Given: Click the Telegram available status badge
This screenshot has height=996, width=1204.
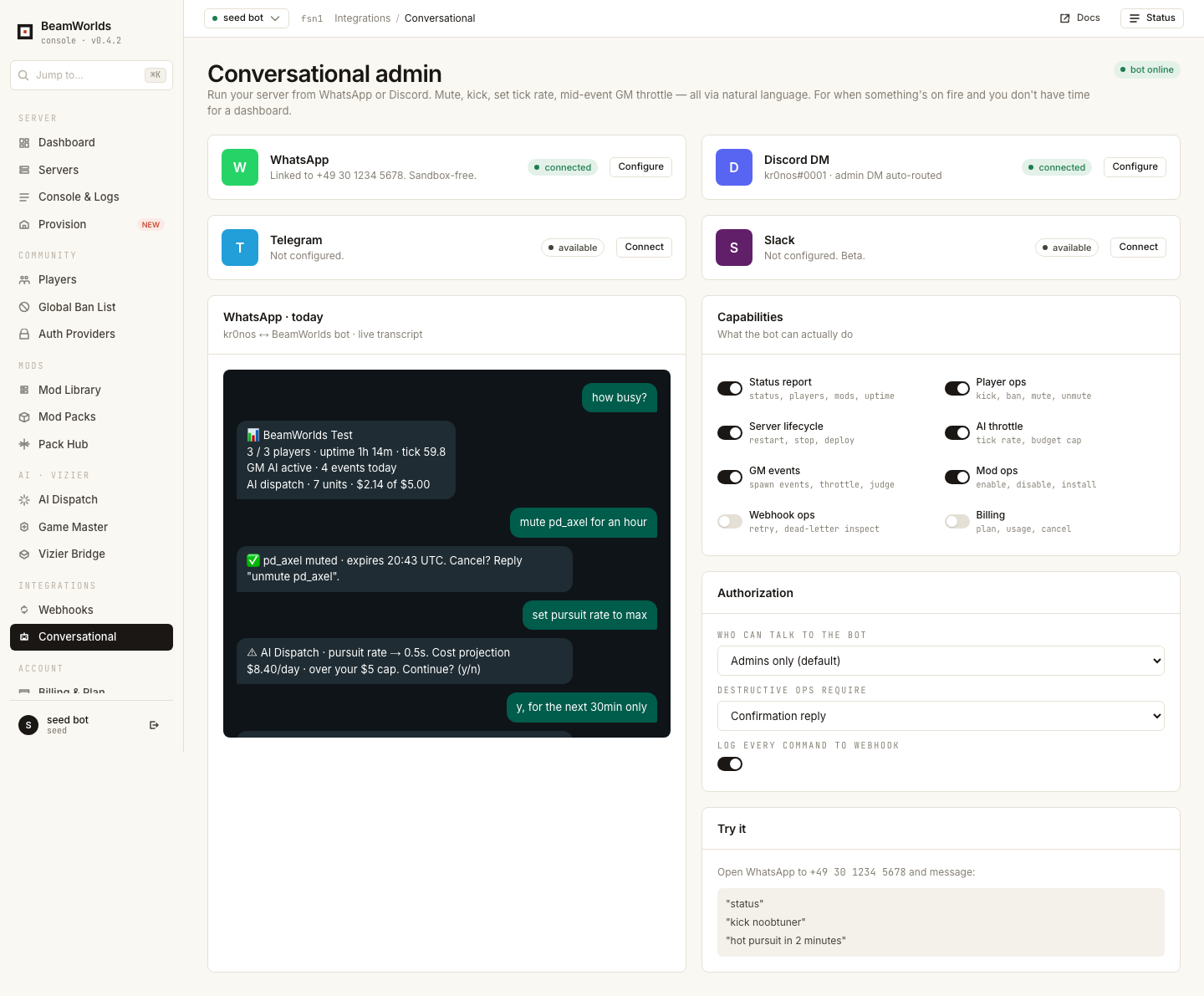Looking at the screenshot, I should pyautogui.click(x=573, y=248).
